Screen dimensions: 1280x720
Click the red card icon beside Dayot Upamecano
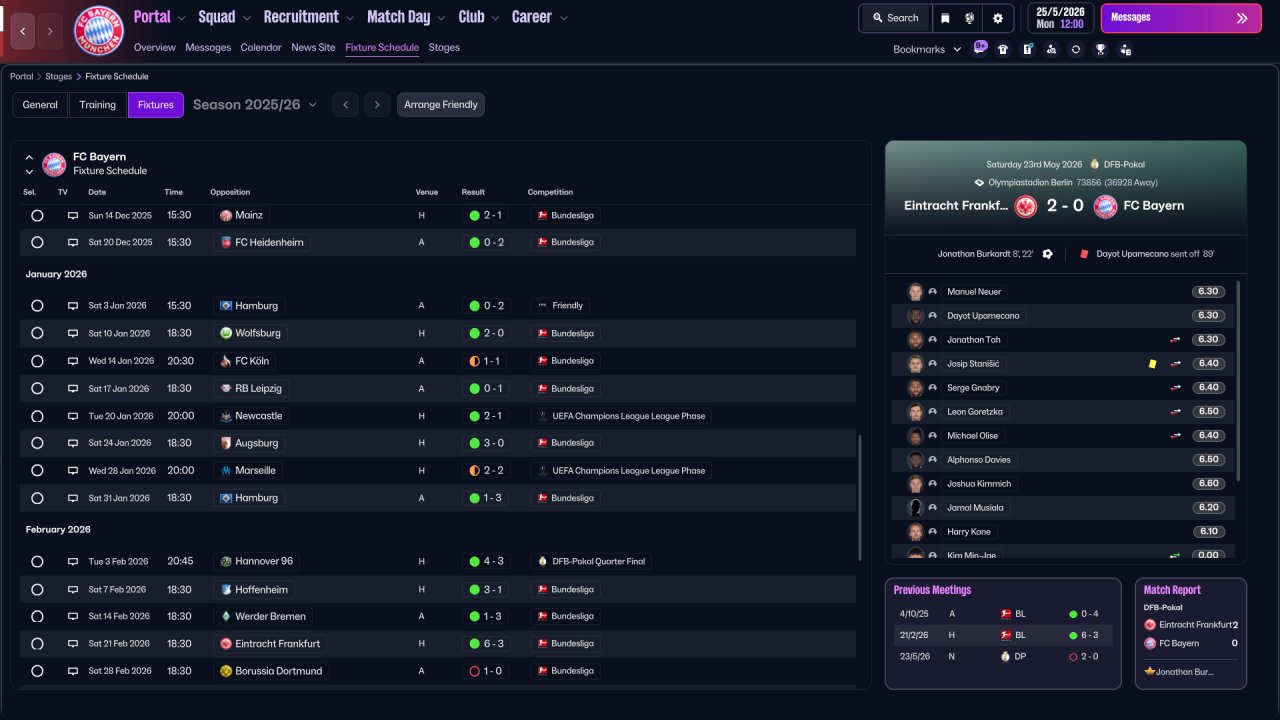(x=1084, y=254)
